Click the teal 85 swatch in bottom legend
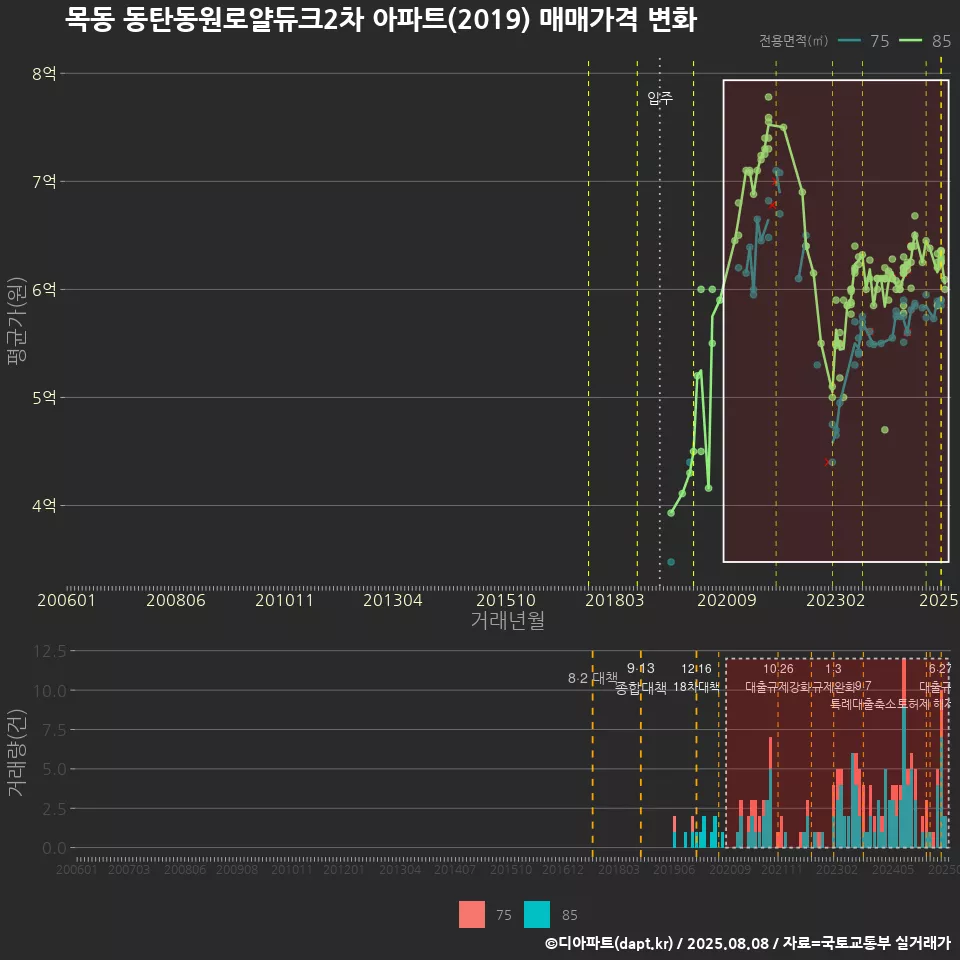 [537, 914]
